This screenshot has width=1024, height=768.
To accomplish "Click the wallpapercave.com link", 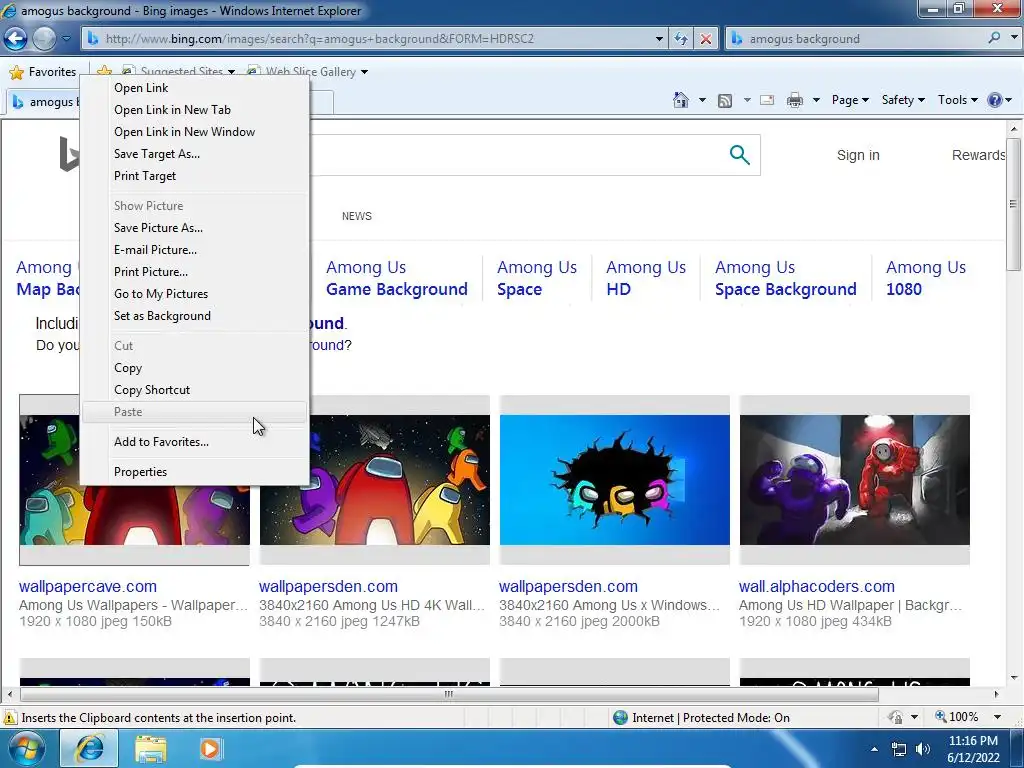I will [x=88, y=586].
